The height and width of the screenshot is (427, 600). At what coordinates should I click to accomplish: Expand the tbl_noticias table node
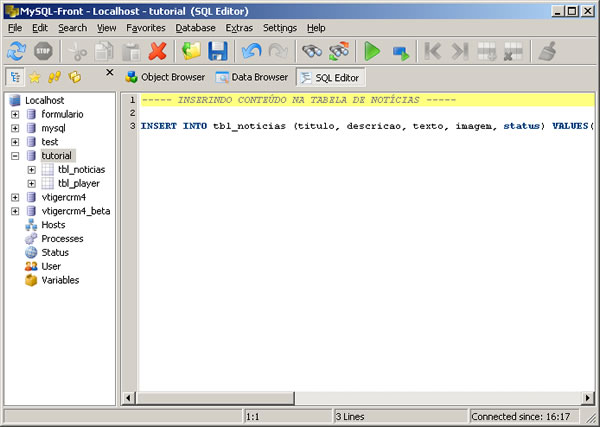pos(32,169)
